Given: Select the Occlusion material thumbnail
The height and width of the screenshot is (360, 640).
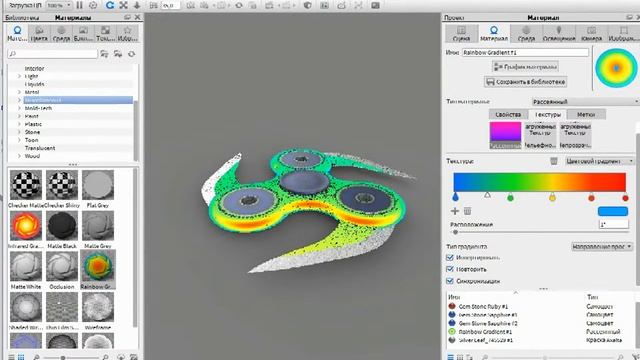Looking at the screenshot, I should click(x=62, y=267).
